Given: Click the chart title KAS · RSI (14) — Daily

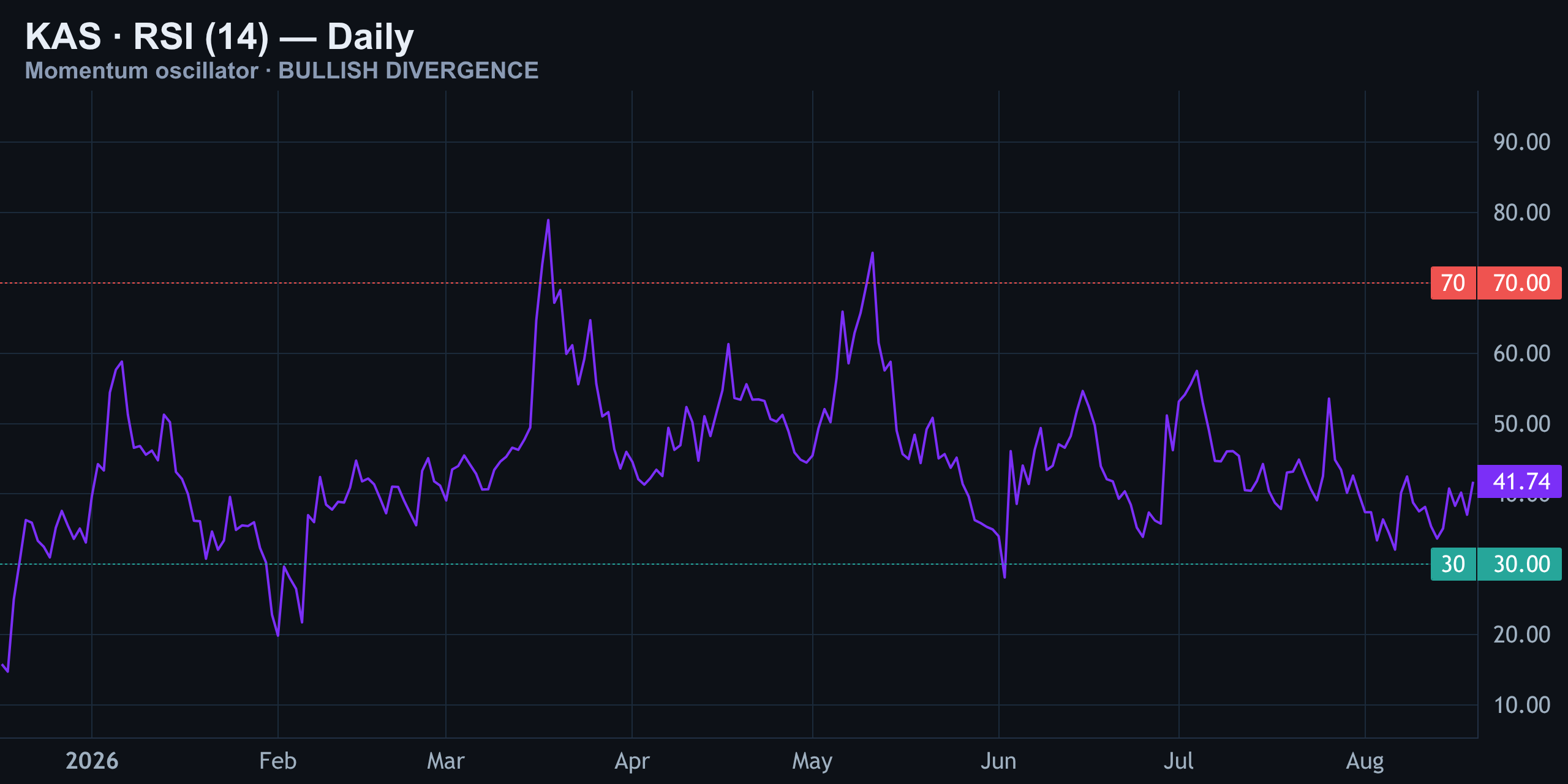Looking at the screenshot, I should [219, 36].
